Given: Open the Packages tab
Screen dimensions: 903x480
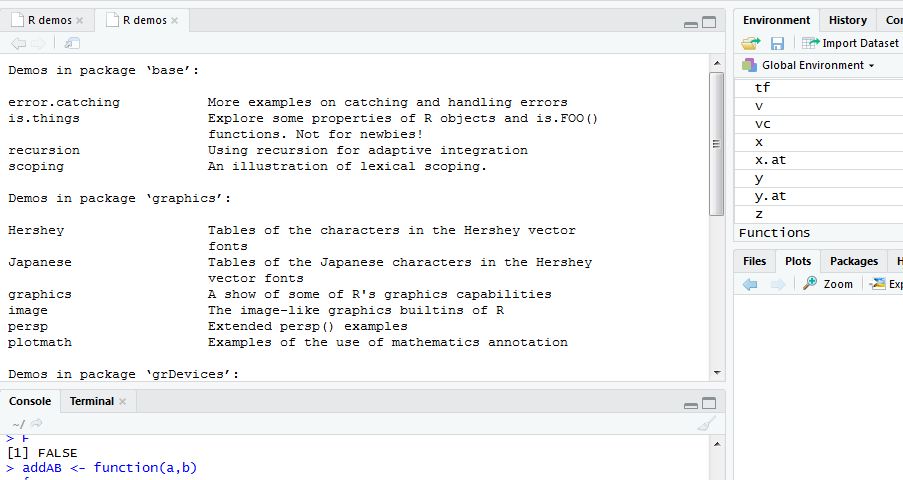Looking at the screenshot, I should point(854,261).
